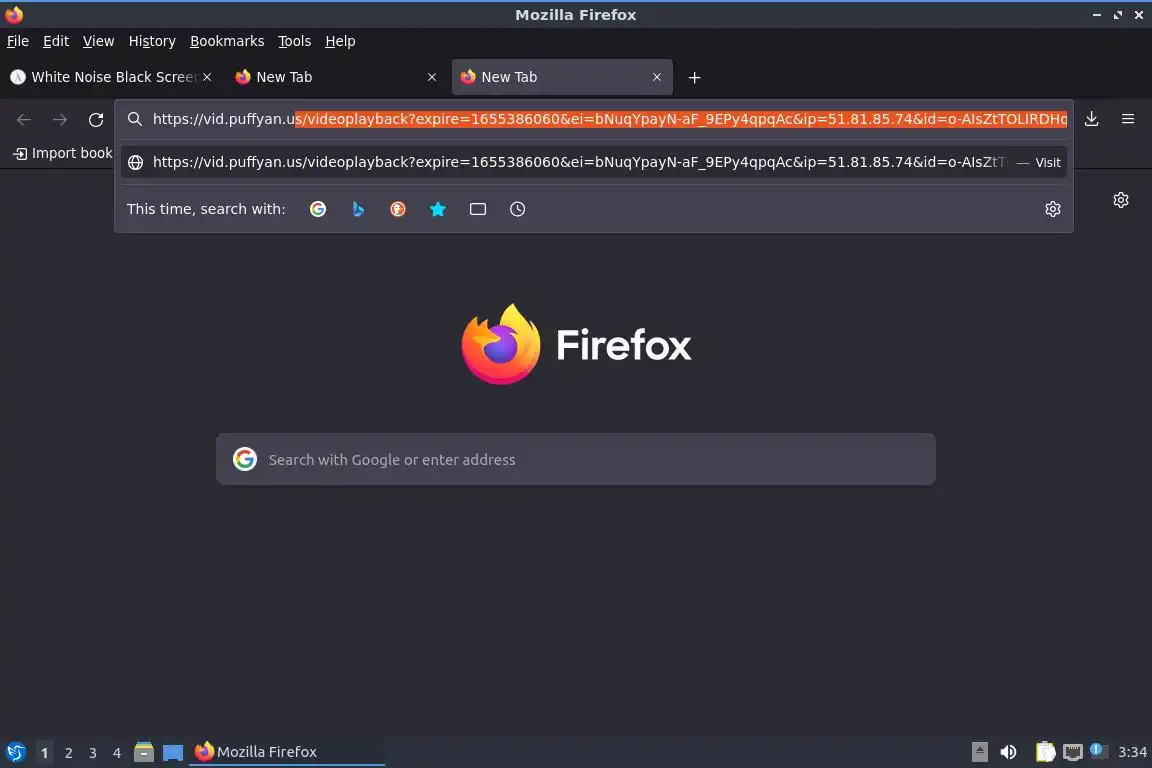Search in open Tabs icon

point(478,209)
